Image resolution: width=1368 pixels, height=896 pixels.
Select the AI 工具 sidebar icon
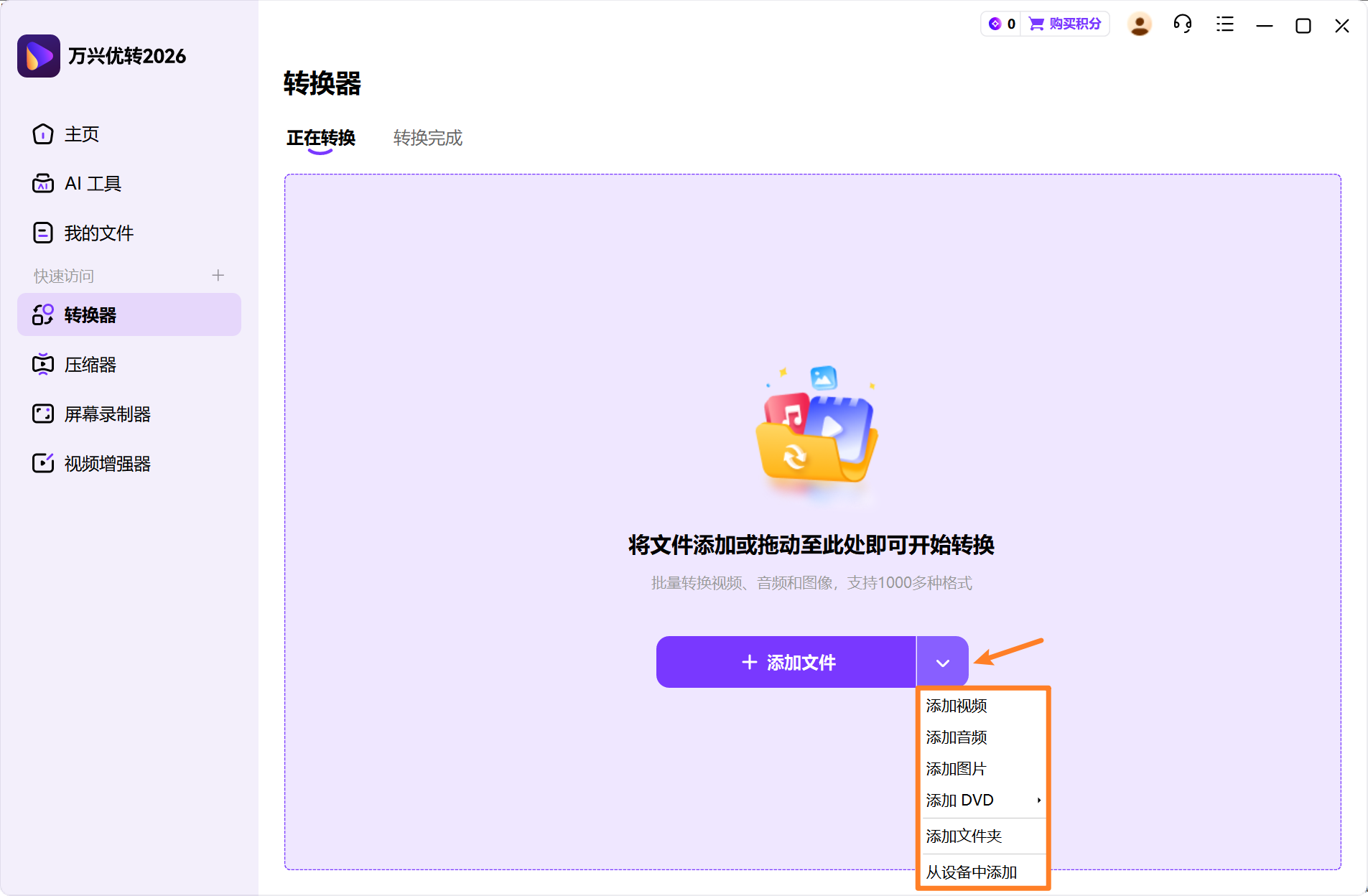[x=42, y=183]
